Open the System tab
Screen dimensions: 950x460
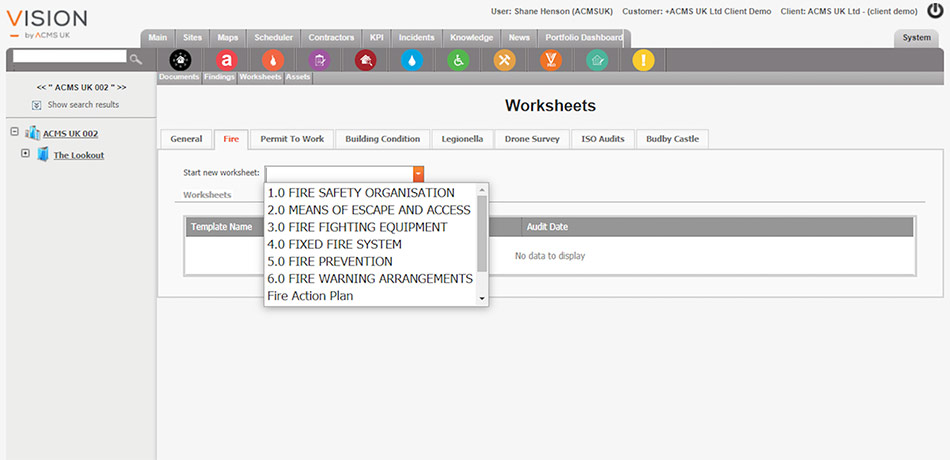(x=916, y=38)
